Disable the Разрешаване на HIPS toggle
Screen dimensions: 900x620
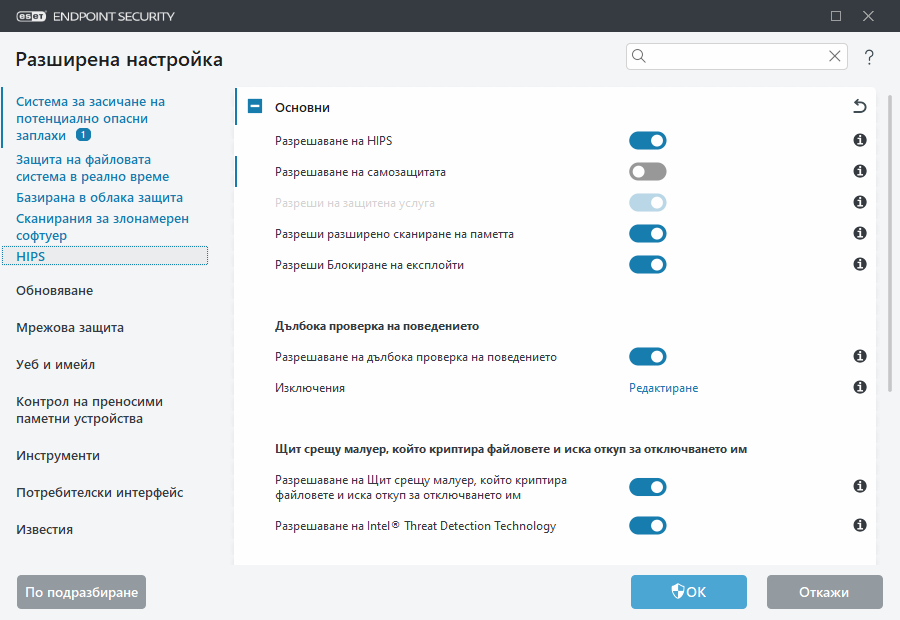coord(647,141)
